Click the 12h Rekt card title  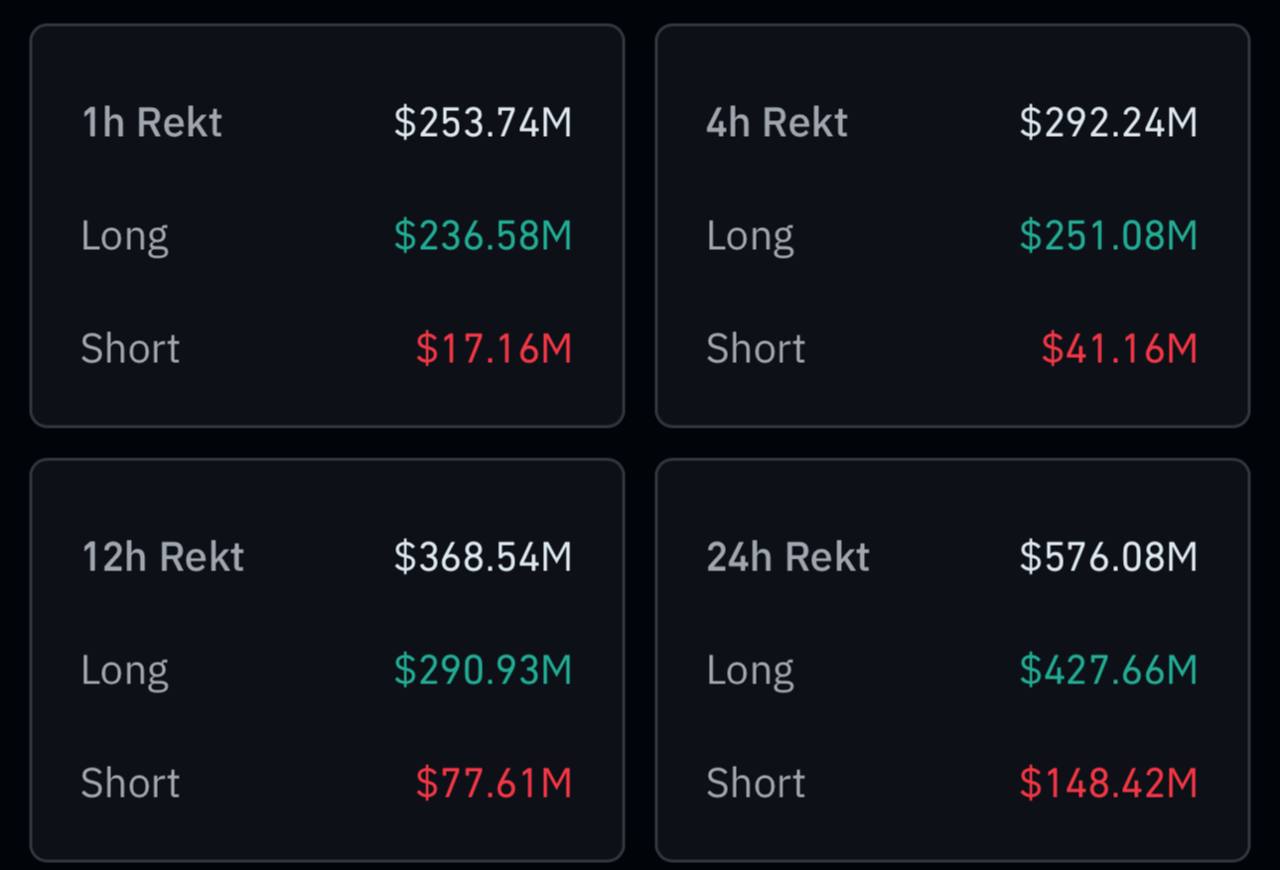pos(163,557)
